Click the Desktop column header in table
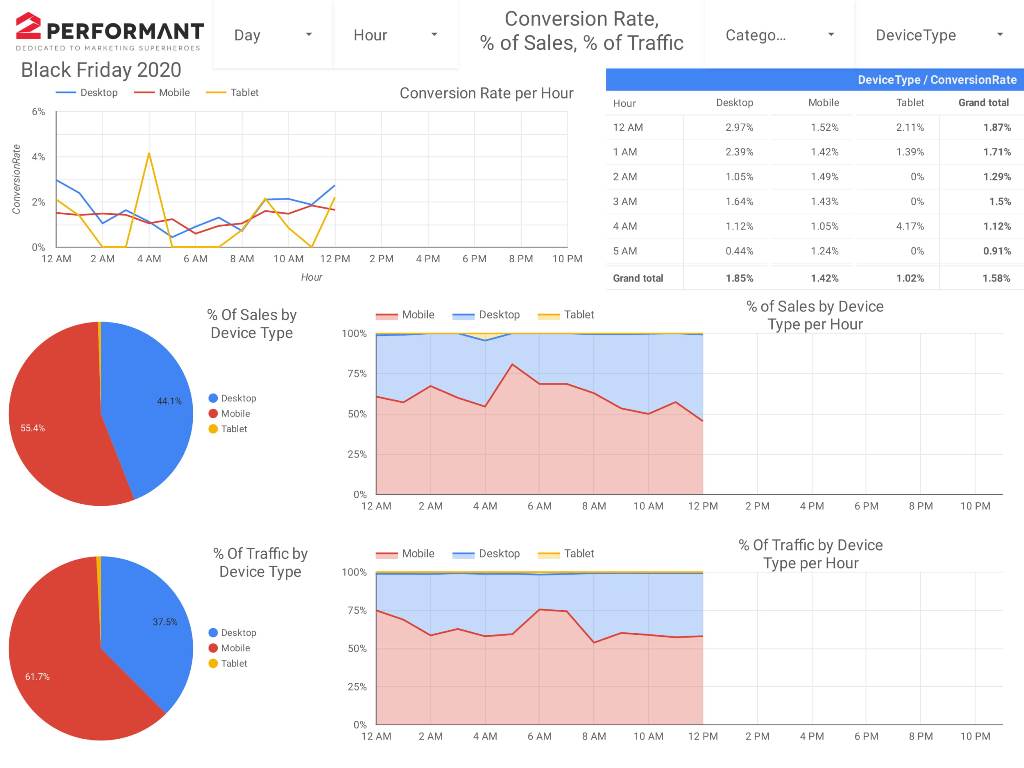 click(735, 103)
